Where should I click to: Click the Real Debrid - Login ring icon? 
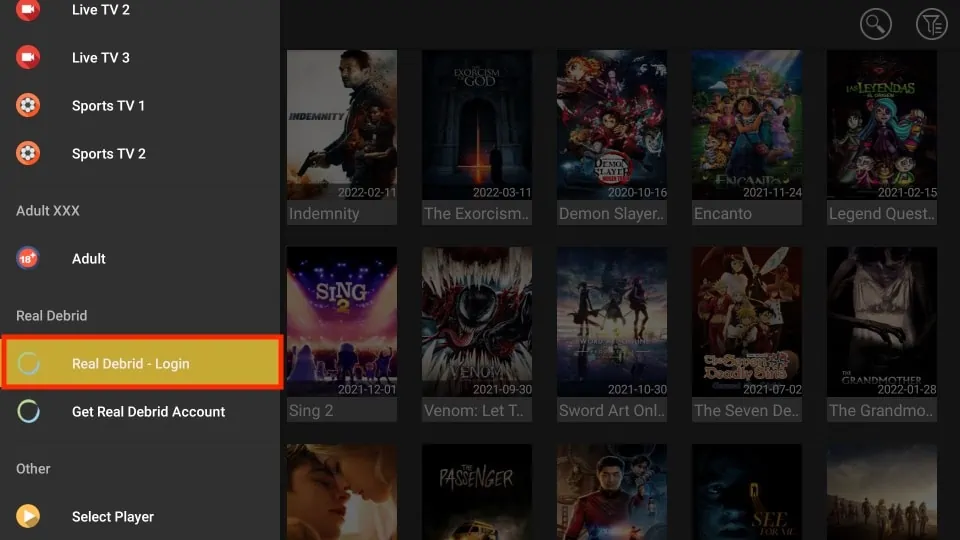[x=28, y=363]
